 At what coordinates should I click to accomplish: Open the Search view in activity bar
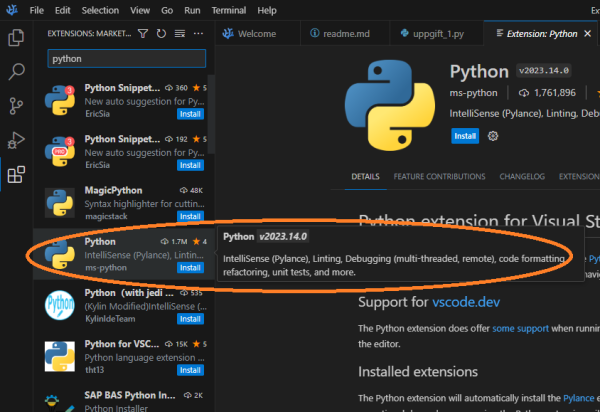click(x=16, y=72)
